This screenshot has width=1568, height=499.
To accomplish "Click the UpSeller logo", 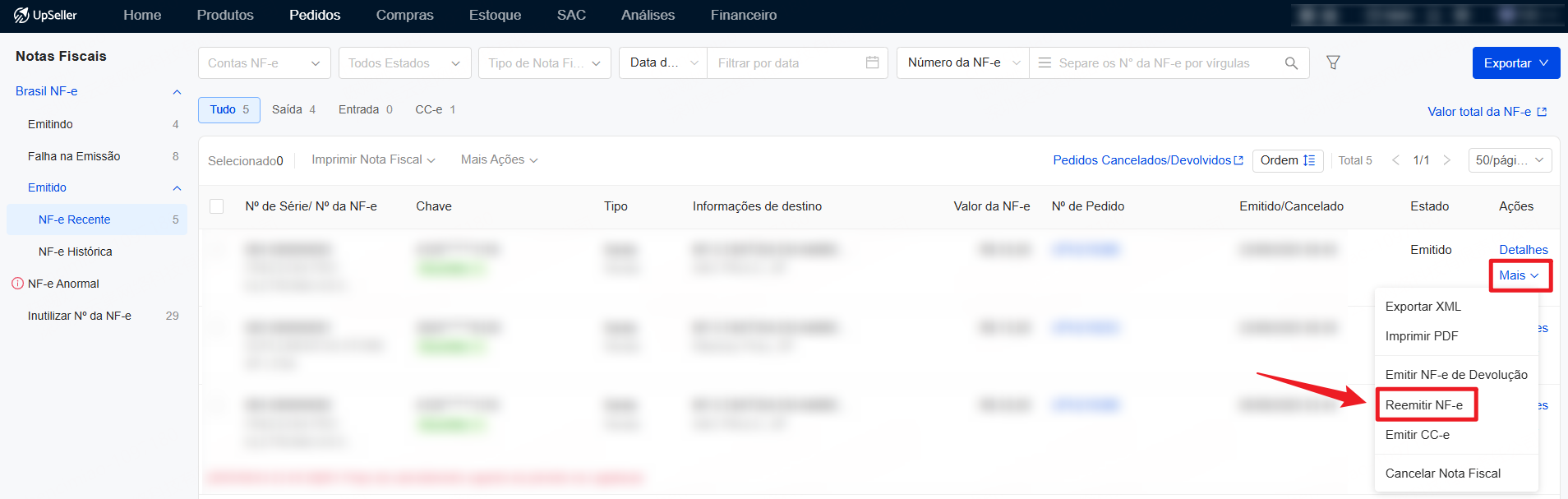I will [45, 15].
